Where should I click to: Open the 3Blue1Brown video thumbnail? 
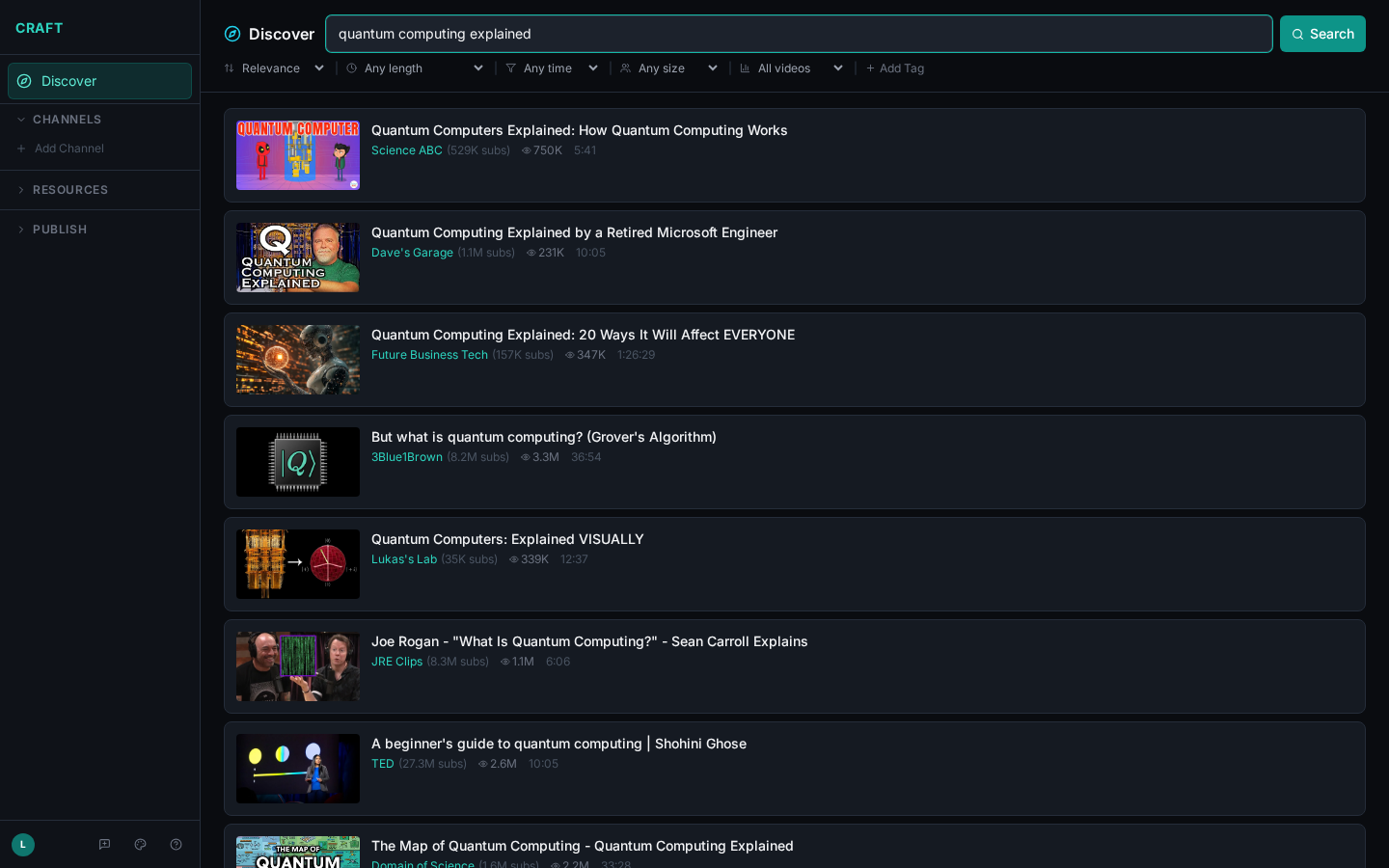298,462
